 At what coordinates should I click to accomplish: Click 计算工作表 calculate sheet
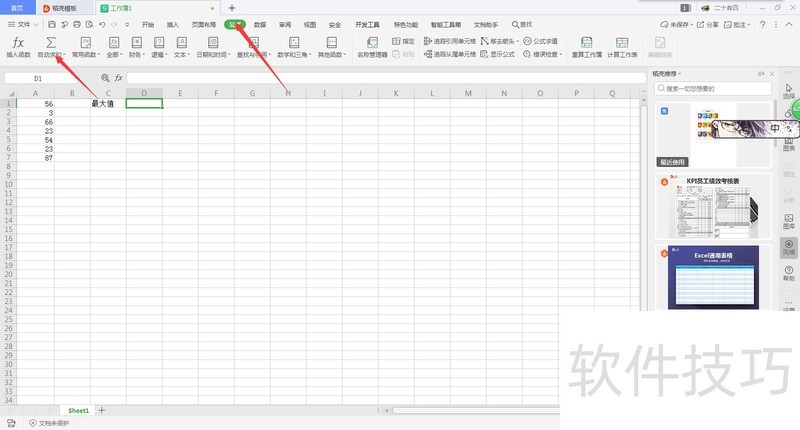click(622, 47)
